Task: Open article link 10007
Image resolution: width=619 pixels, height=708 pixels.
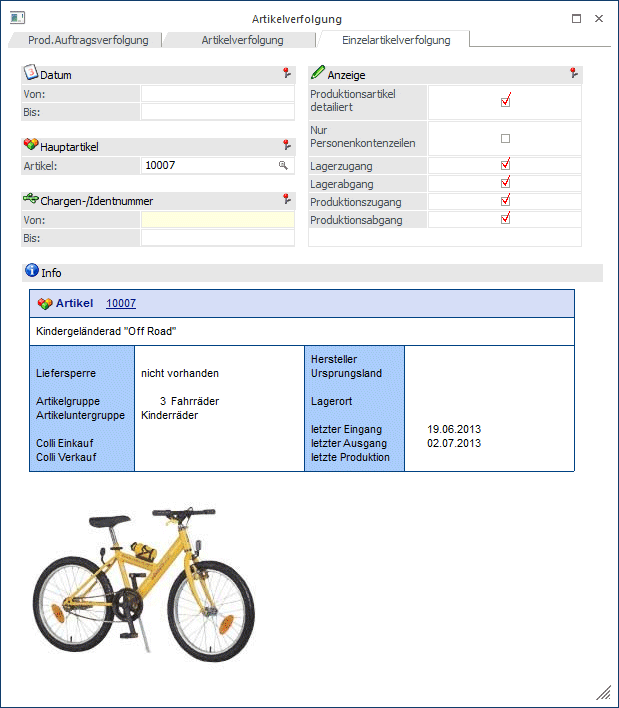Action: click(121, 303)
